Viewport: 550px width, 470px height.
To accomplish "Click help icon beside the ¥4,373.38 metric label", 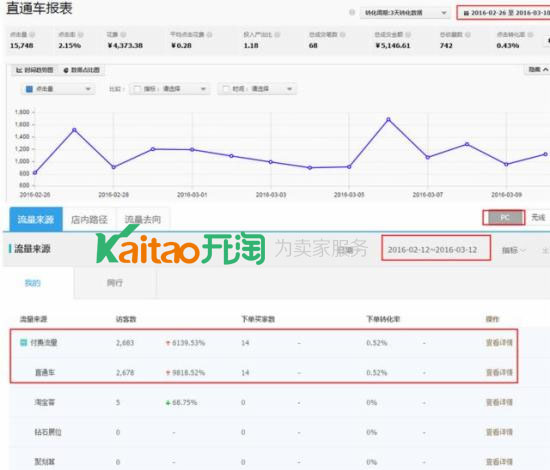I will click(123, 34).
